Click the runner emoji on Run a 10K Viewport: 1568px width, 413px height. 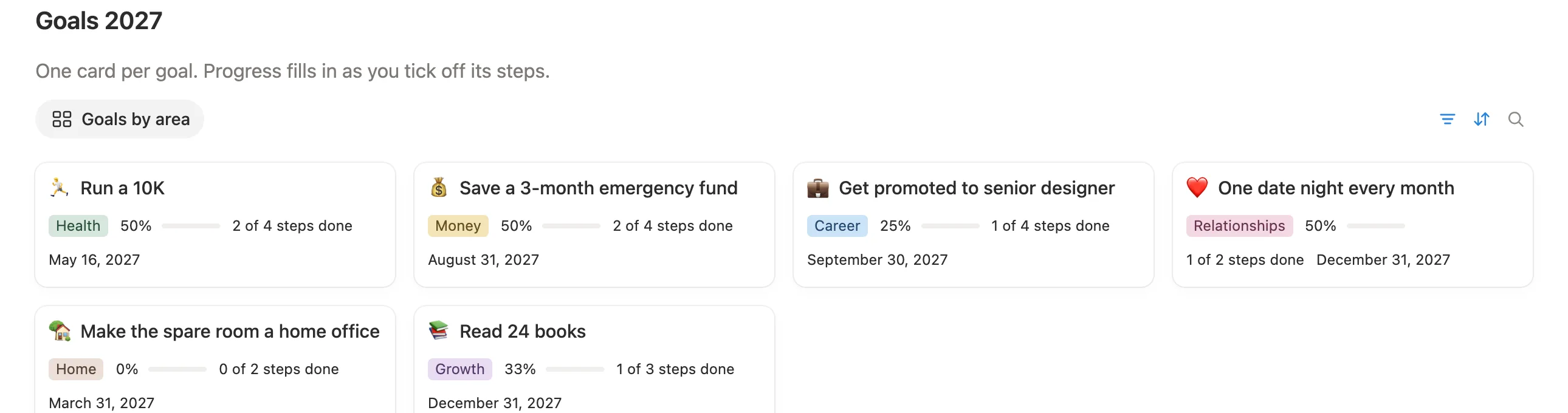(60, 188)
